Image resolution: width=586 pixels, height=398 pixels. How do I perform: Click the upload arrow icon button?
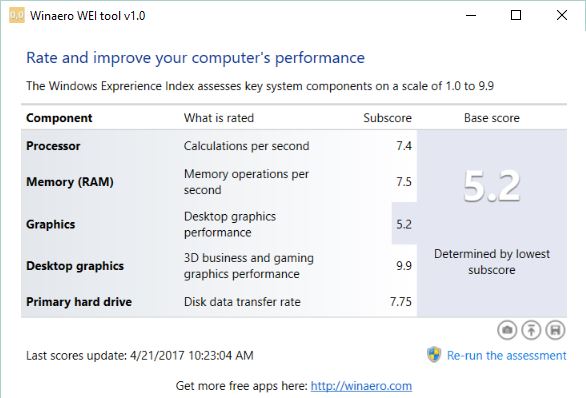coord(531,330)
